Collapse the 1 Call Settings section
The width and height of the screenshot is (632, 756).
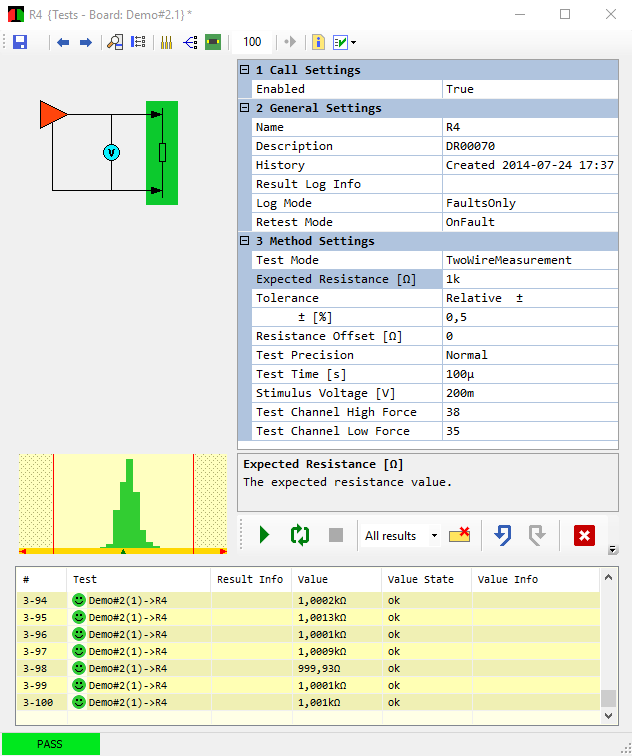[x=245, y=70]
